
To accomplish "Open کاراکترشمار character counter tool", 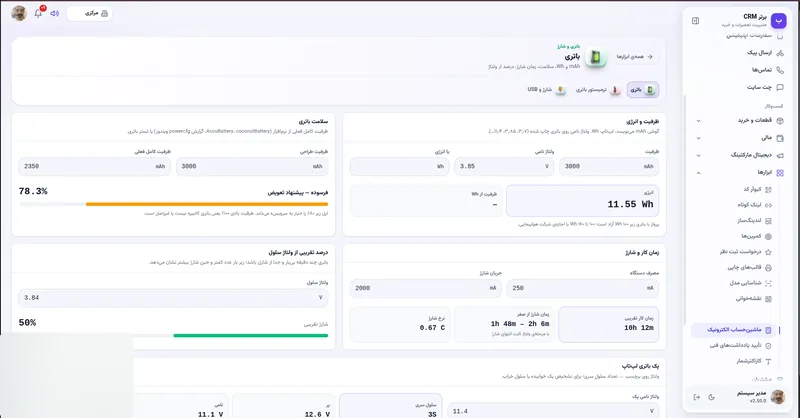I will pos(753,361).
